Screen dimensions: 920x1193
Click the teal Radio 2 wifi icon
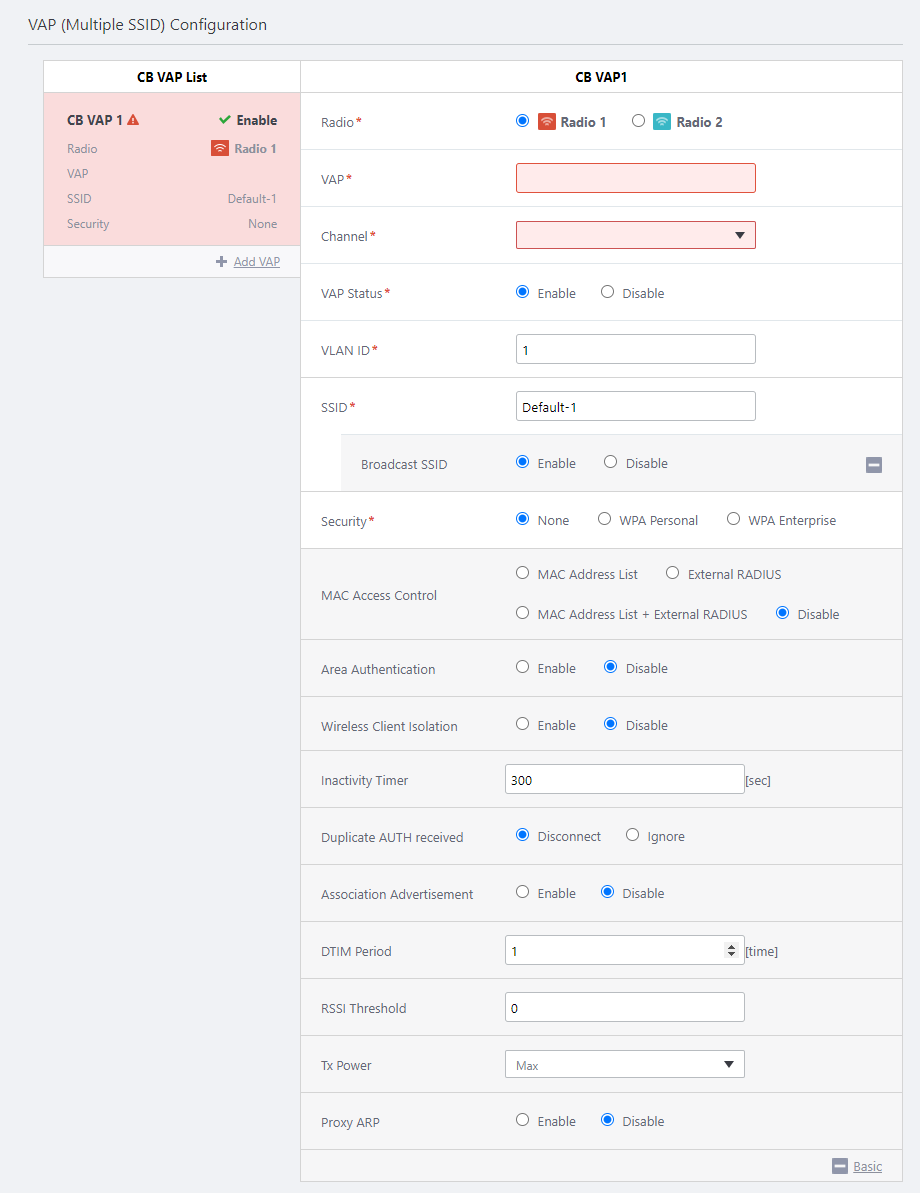click(x=662, y=122)
